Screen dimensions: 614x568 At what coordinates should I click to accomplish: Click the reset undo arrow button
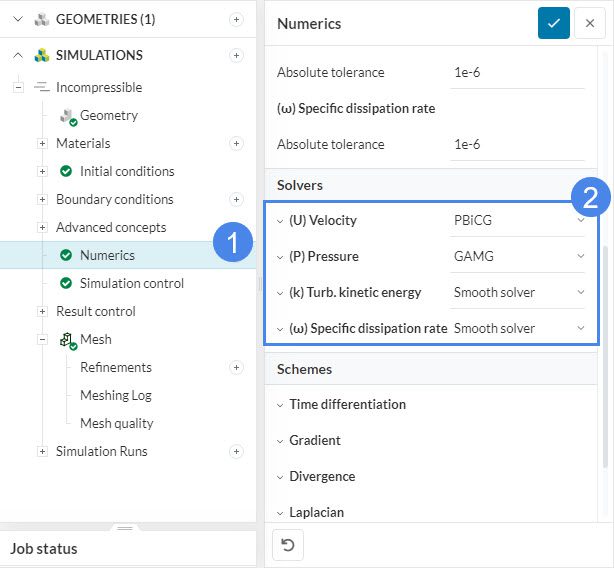pos(288,545)
